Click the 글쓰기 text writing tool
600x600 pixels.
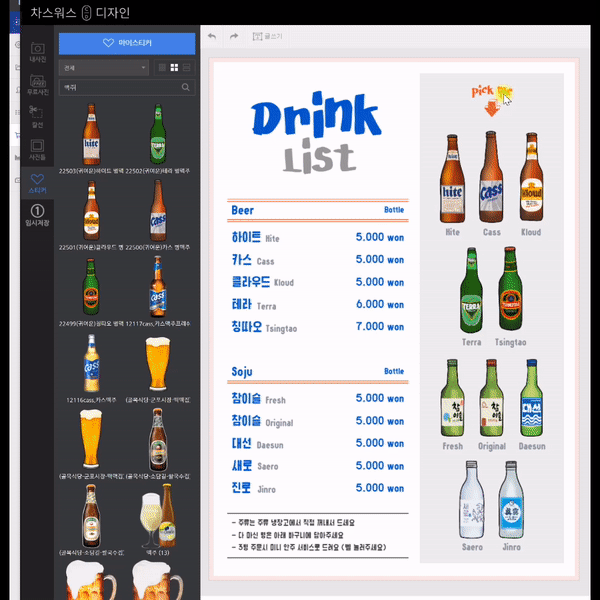coord(267,36)
